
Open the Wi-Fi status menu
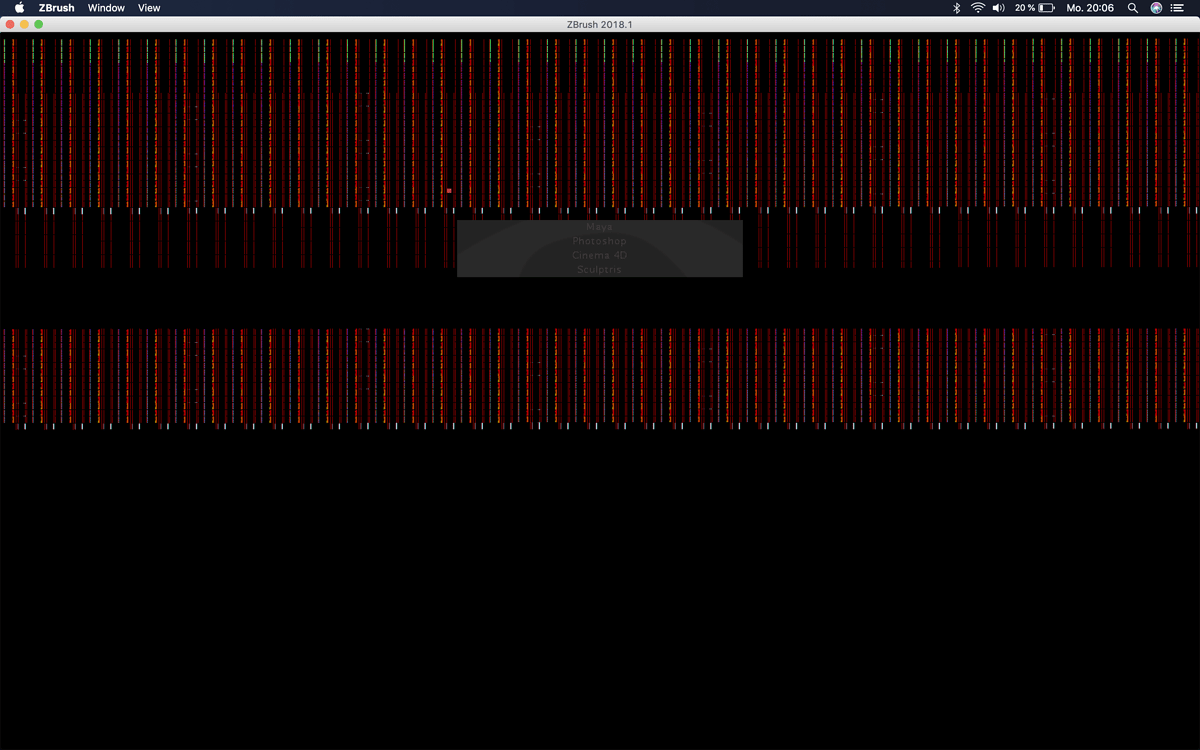coord(977,8)
